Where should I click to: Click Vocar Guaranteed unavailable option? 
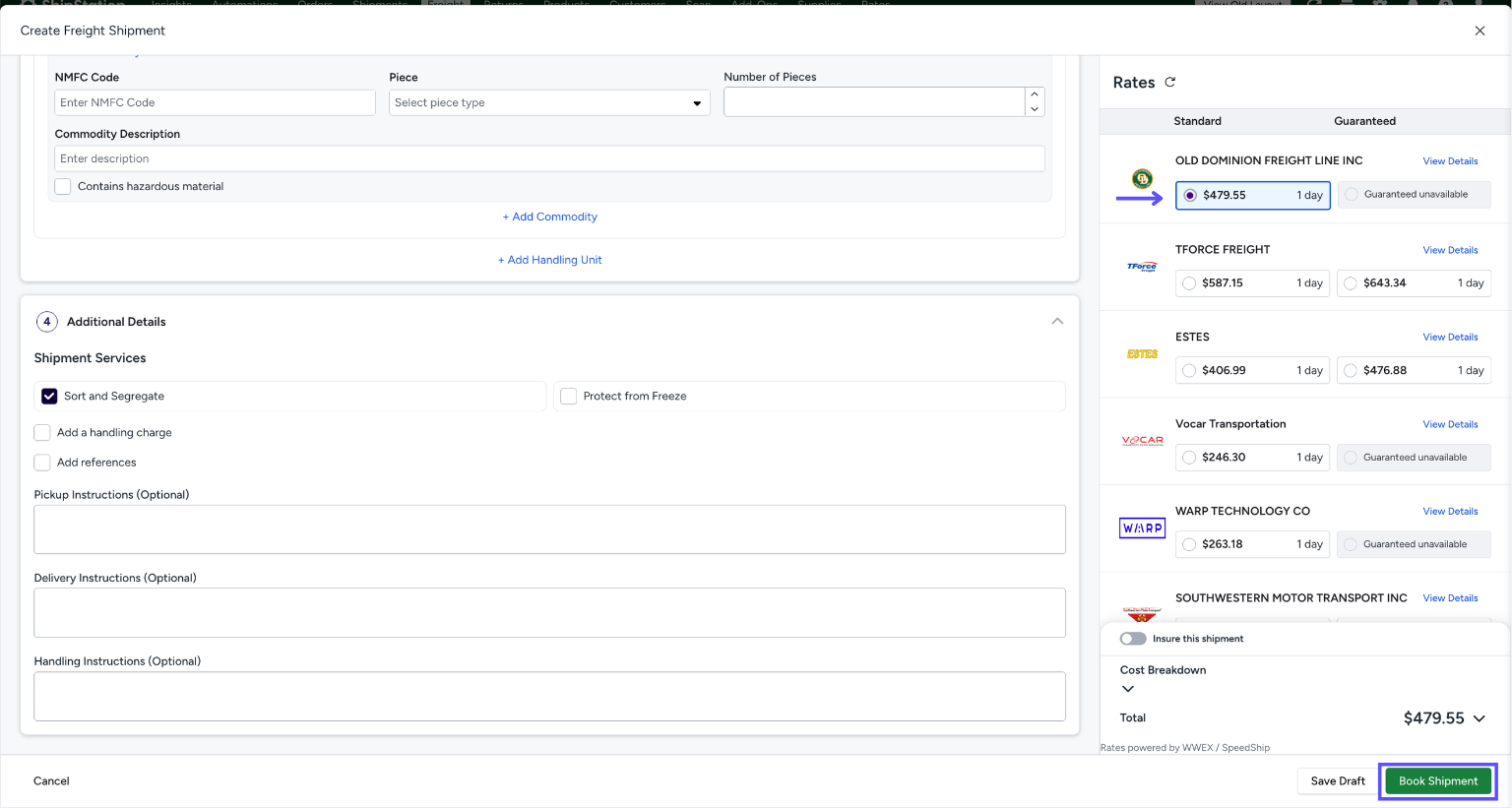coord(1415,458)
